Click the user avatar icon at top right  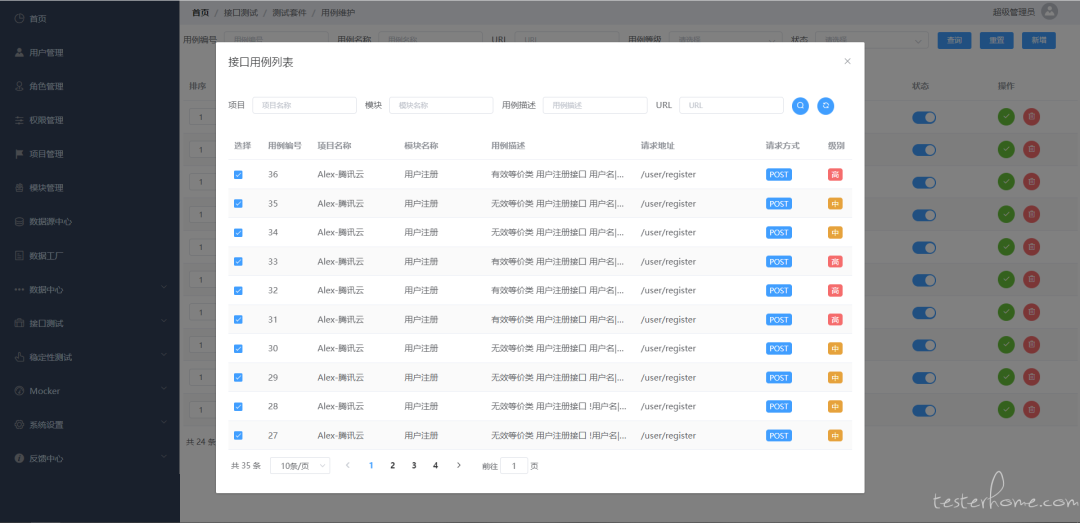pos(1049,11)
